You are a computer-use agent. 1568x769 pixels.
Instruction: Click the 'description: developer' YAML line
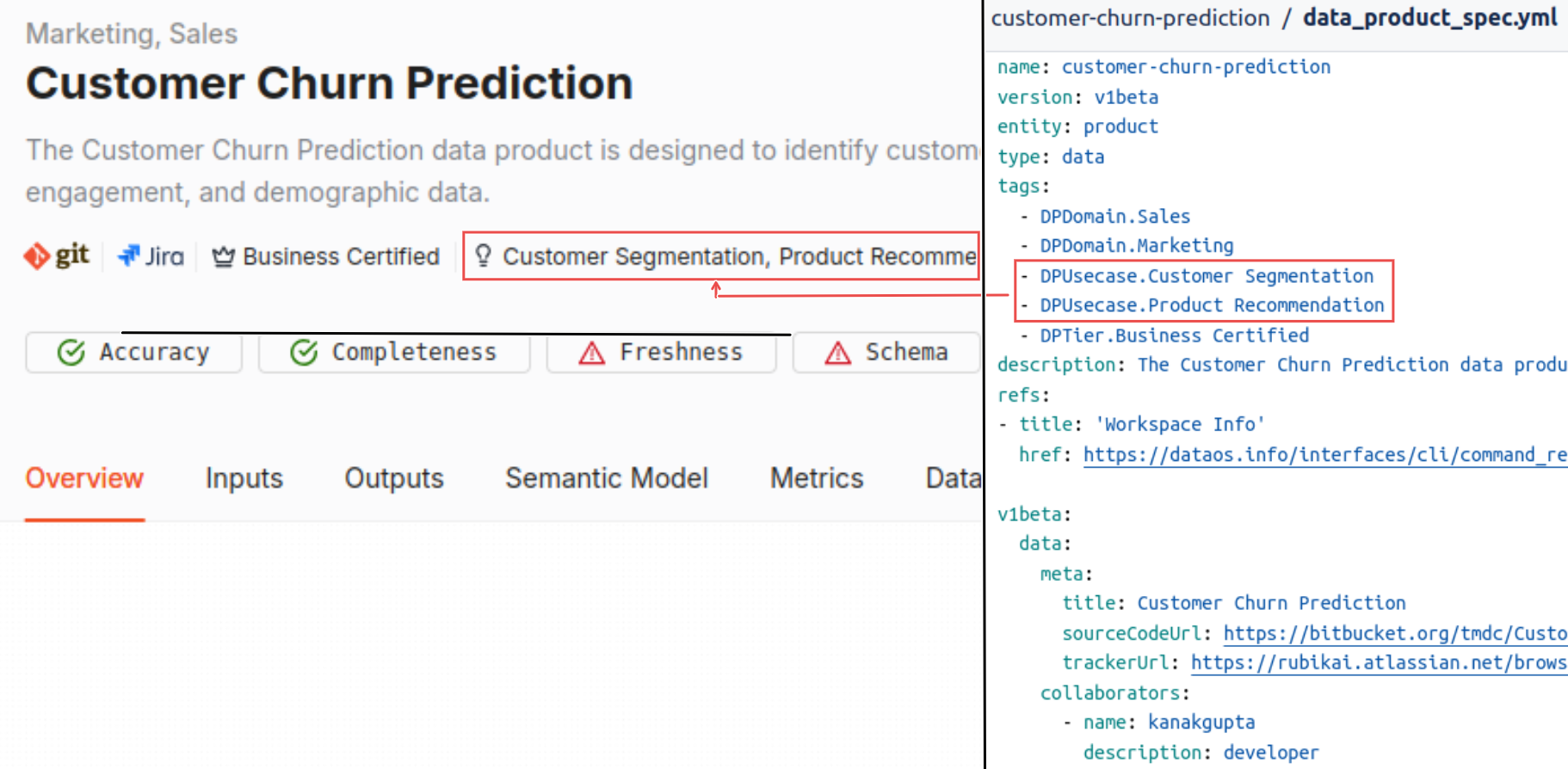tap(1201, 753)
